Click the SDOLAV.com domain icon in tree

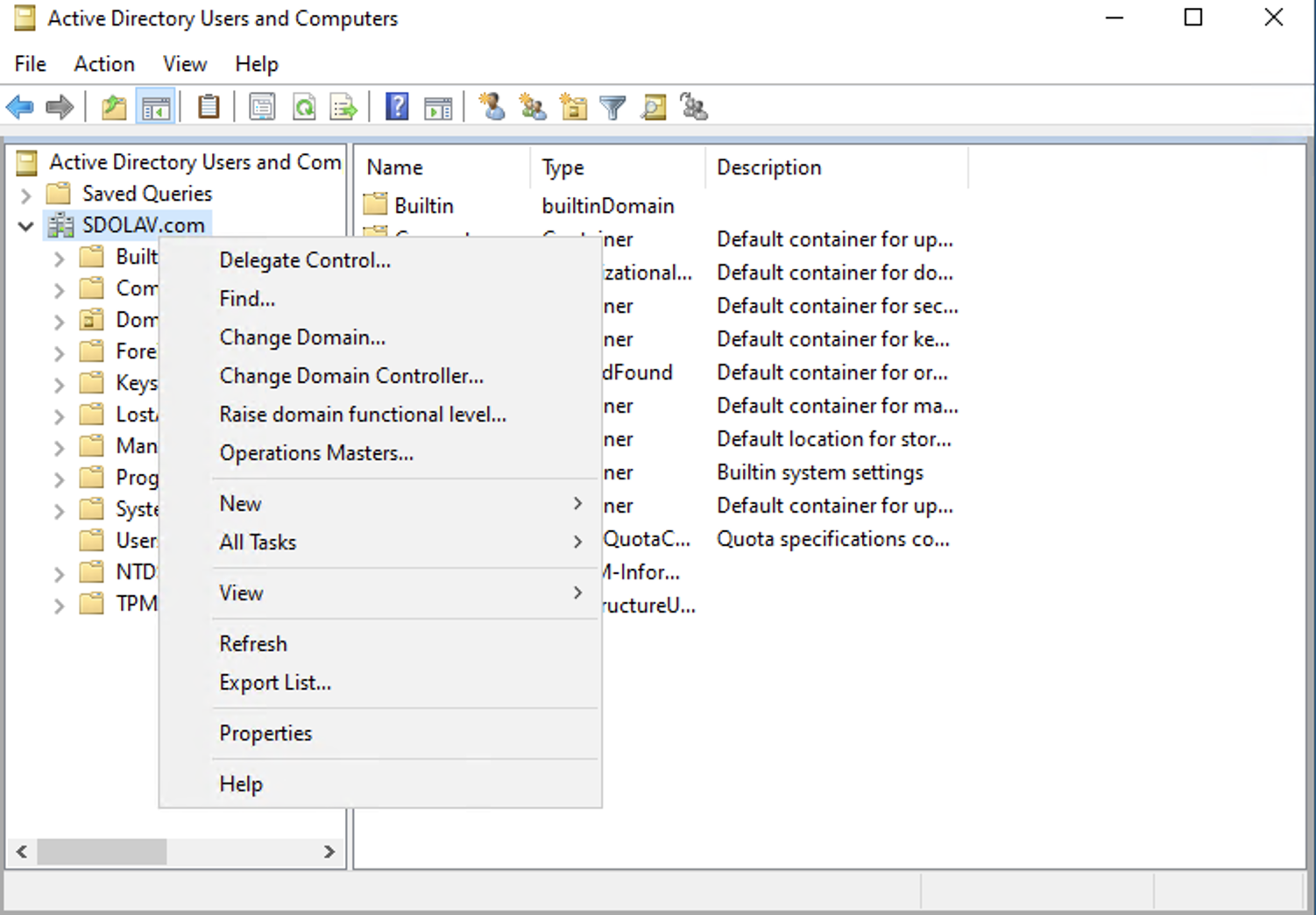tap(60, 226)
